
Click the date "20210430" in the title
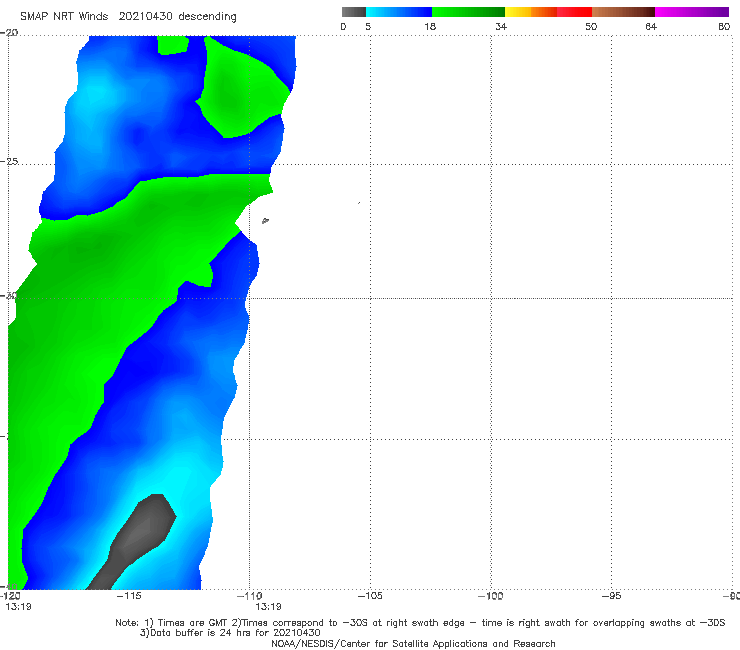coord(145,17)
